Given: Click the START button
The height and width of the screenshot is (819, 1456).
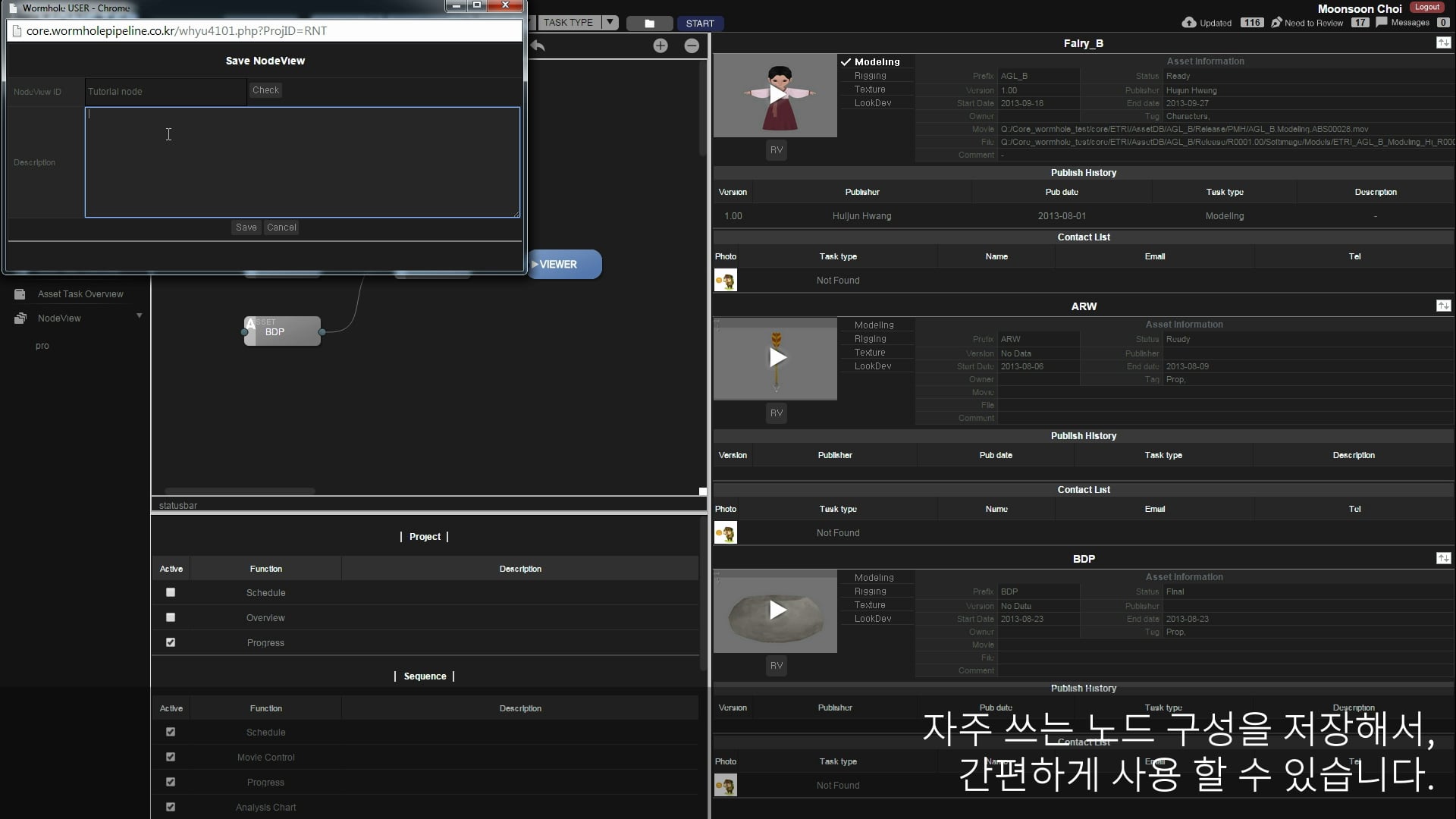Looking at the screenshot, I should [700, 24].
